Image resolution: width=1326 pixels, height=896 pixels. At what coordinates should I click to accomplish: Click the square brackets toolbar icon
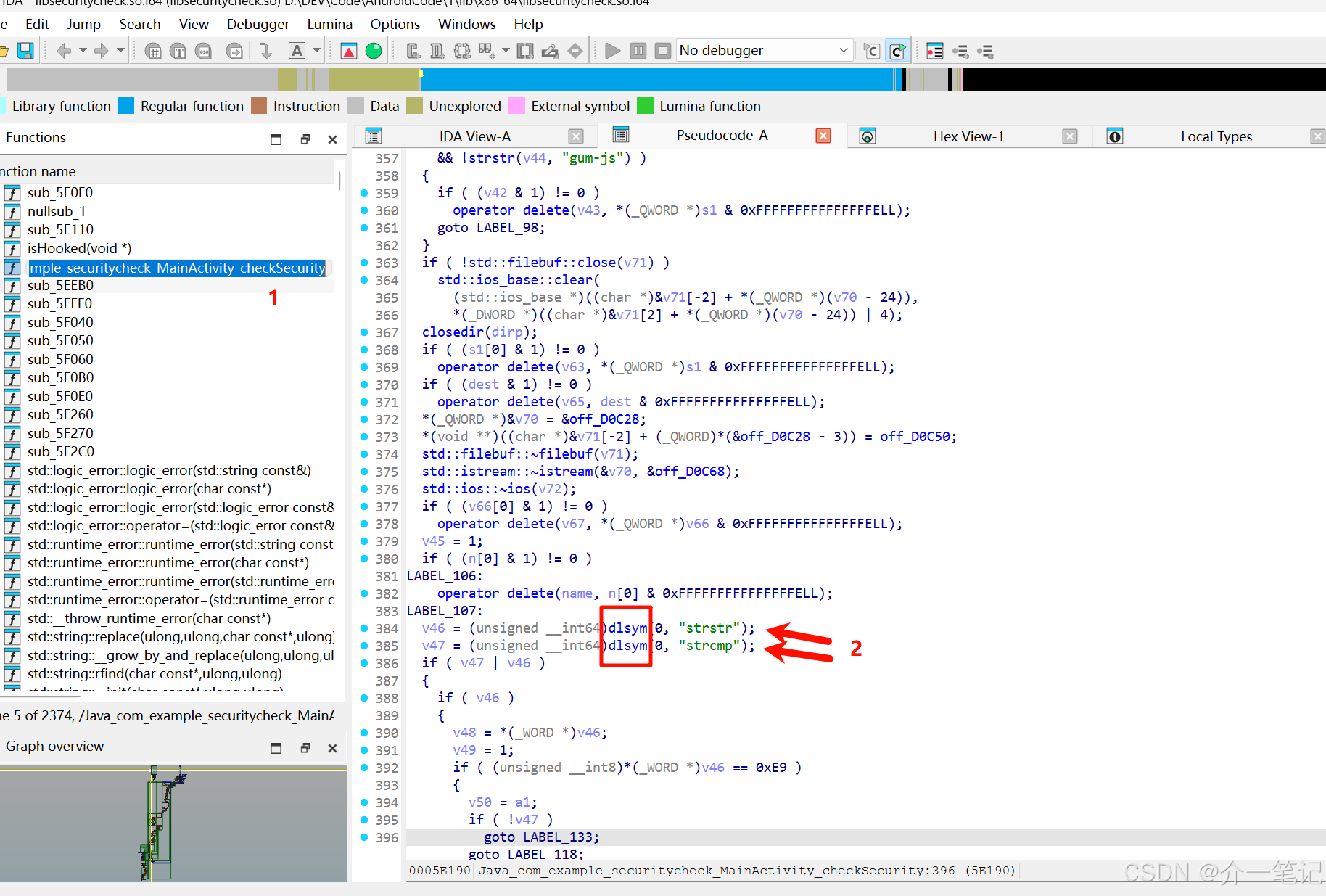pyautogui.click(x=525, y=51)
